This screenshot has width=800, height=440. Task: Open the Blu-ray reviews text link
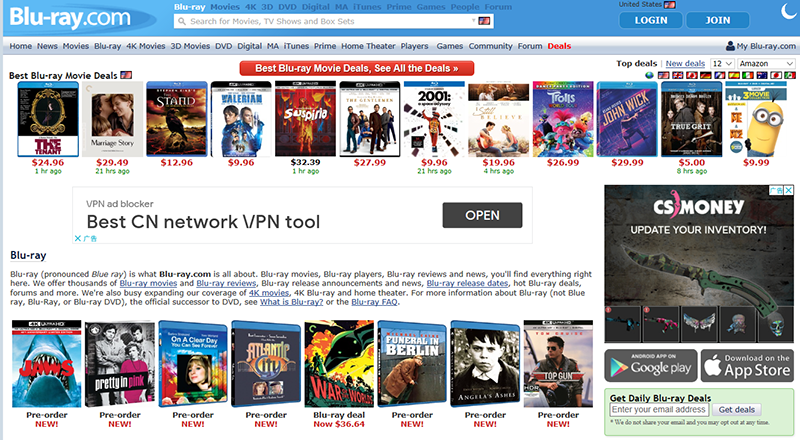click(x=226, y=283)
